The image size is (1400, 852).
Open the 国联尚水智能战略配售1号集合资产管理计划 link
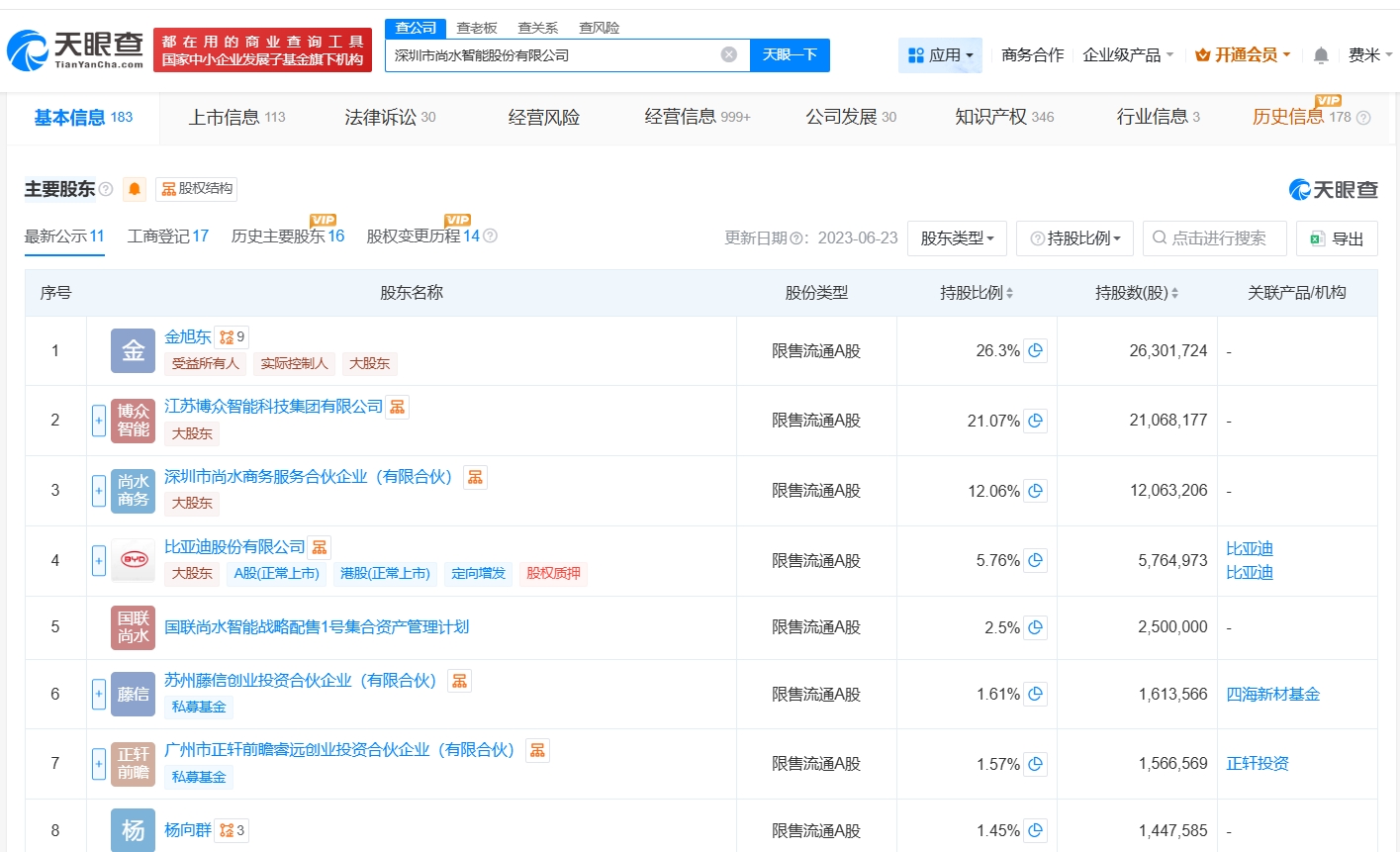click(x=317, y=627)
